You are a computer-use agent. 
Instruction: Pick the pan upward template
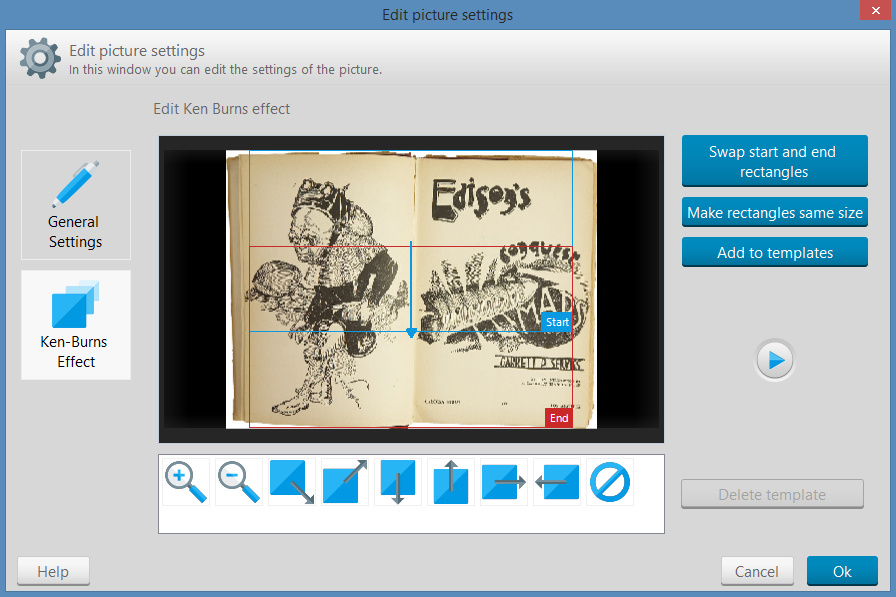pyautogui.click(x=451, y=482)
